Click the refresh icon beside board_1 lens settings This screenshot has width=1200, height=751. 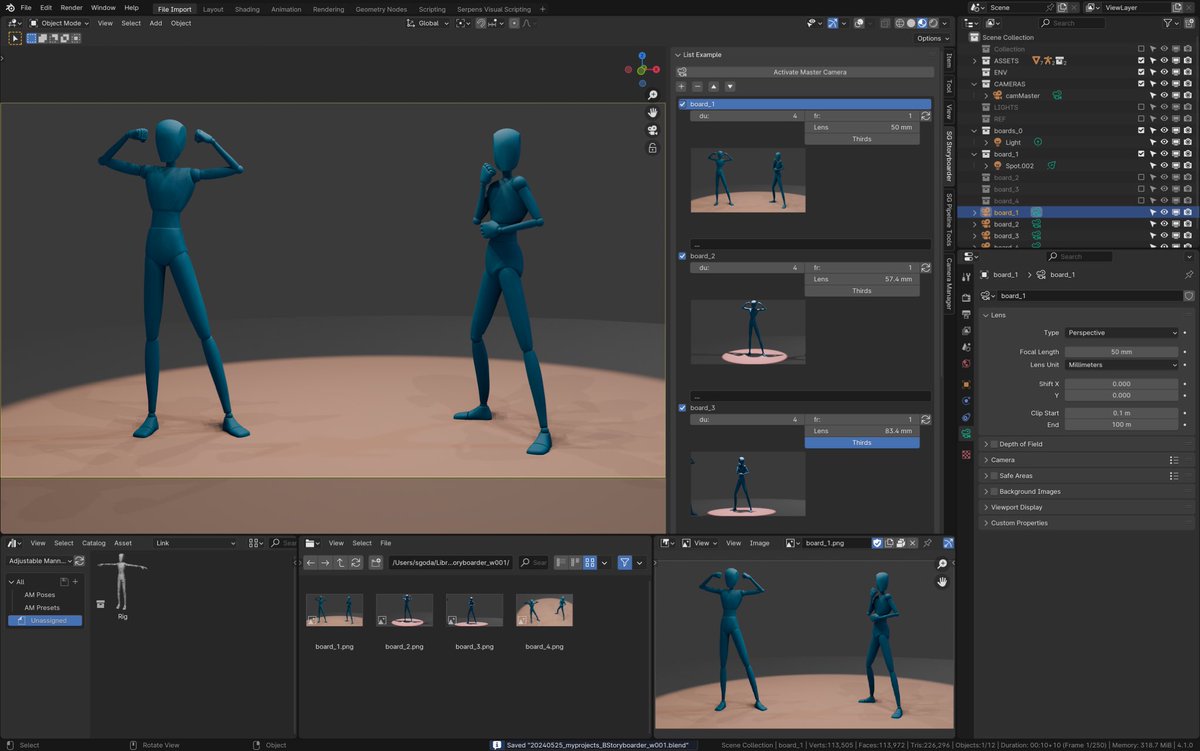pos(925,116)
